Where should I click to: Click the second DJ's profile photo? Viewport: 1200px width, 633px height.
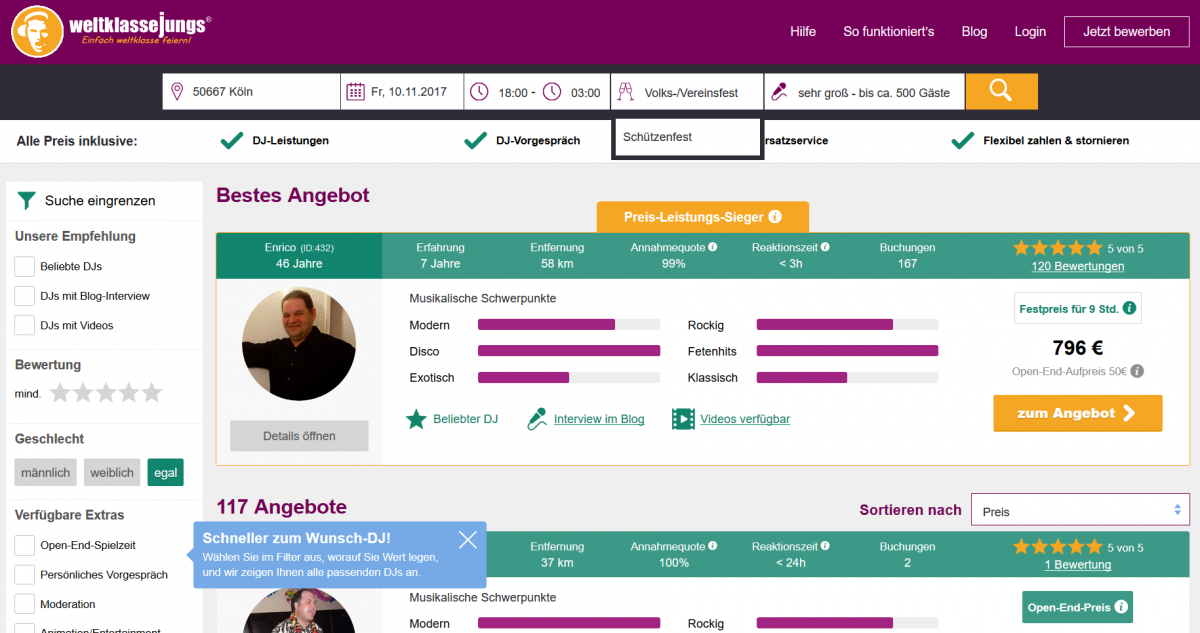tap(299, 610)
